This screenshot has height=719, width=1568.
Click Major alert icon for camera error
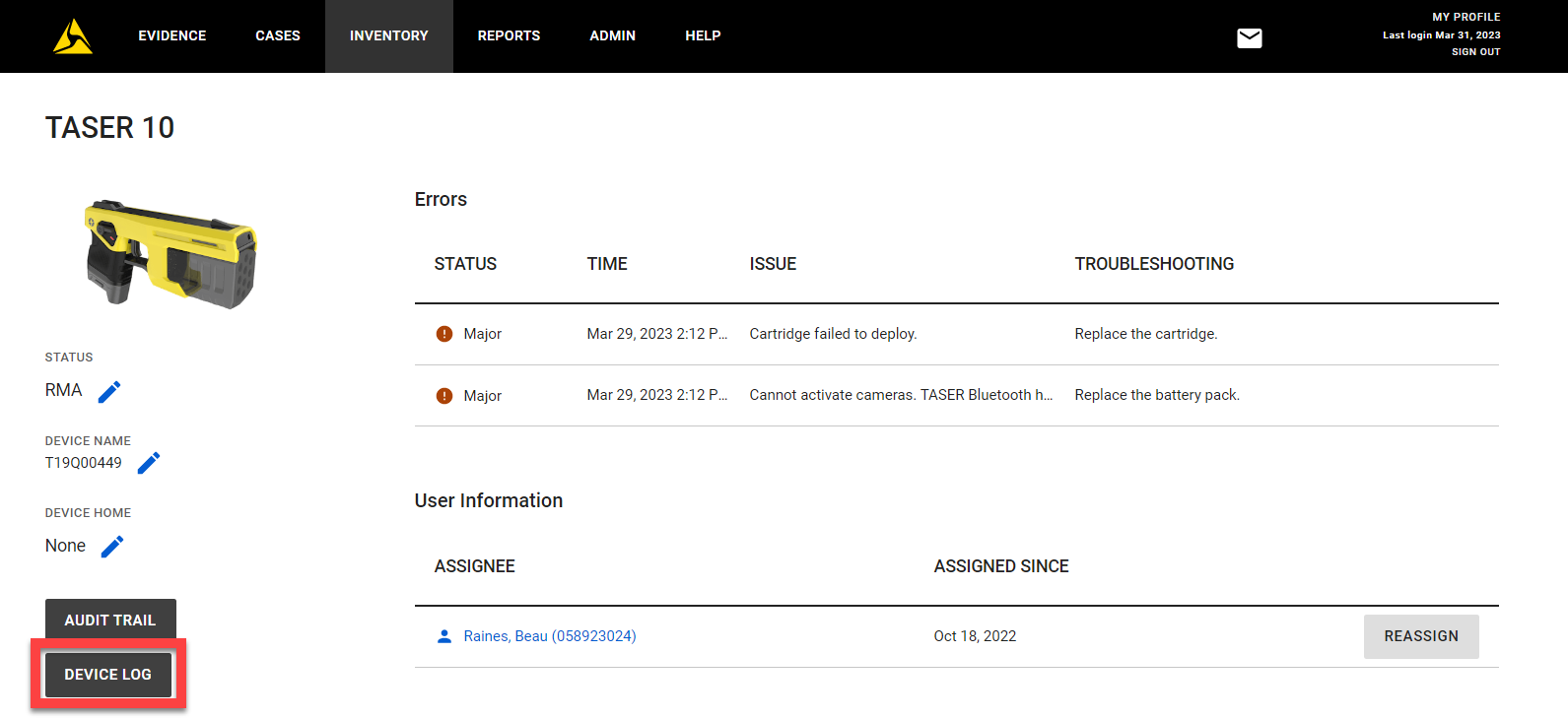click(x=444, y=395)
